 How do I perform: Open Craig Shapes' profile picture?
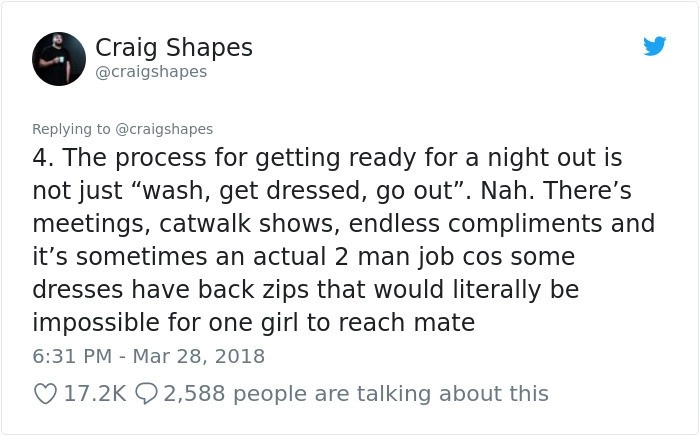coord(59,58)
